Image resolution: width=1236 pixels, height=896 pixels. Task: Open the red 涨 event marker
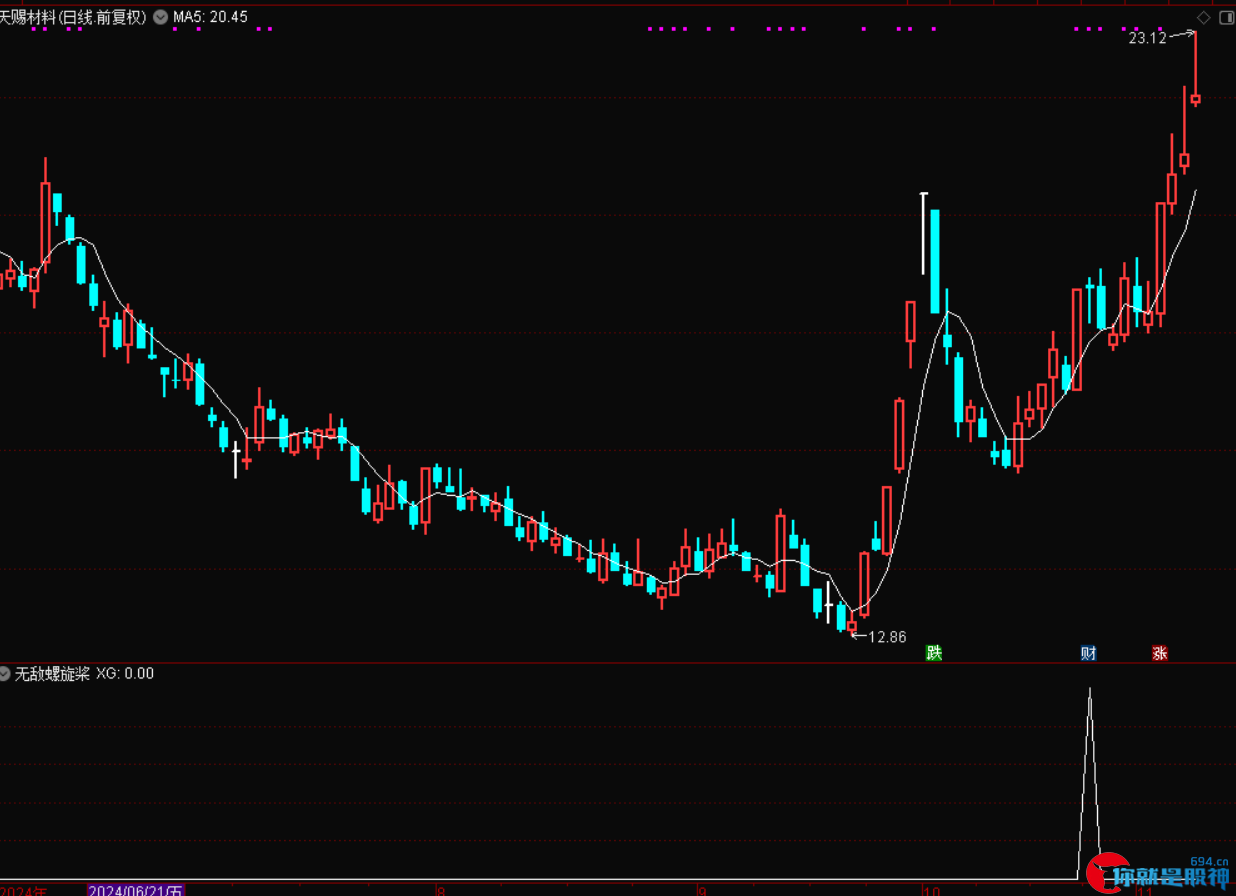pos(1159,653)
